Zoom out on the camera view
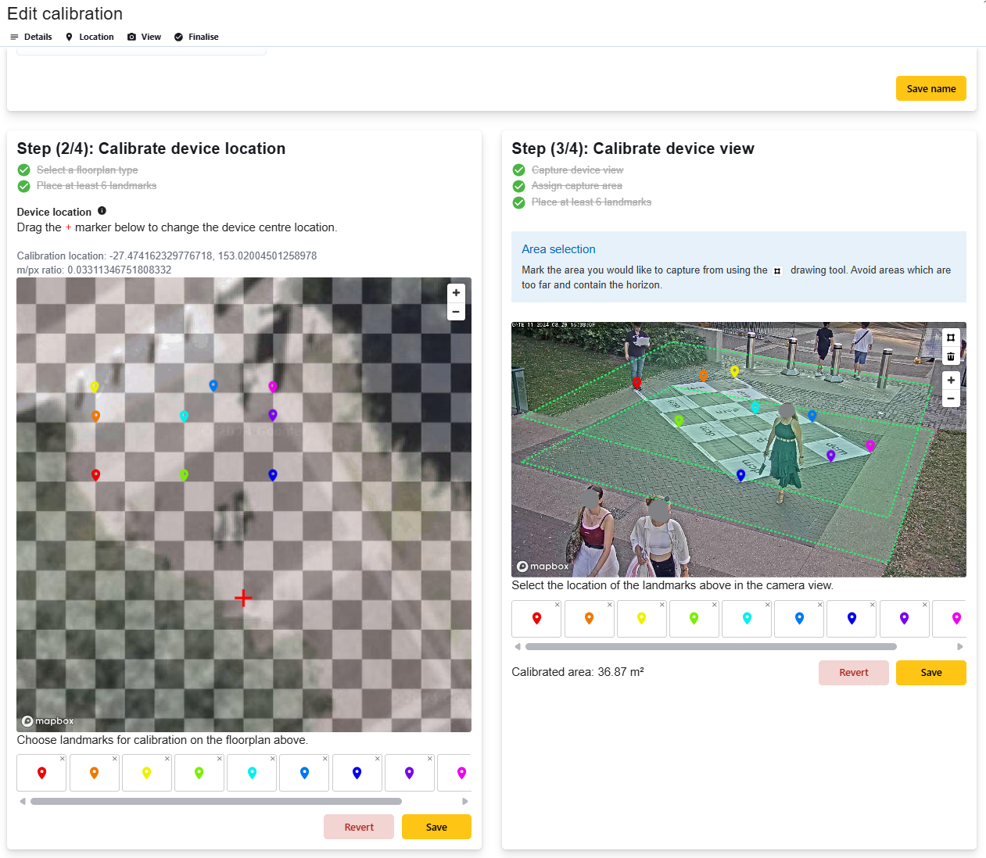This screenshot has width=986, height=858. coord(951,399)
